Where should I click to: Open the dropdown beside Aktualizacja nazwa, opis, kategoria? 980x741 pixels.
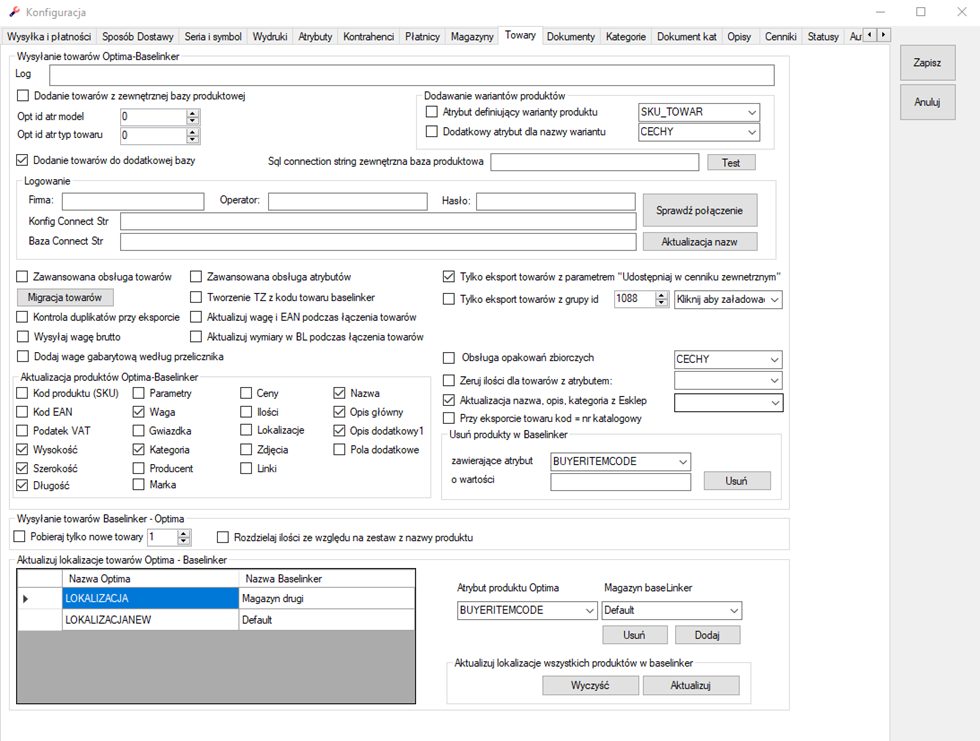click(x=775, y=403)
